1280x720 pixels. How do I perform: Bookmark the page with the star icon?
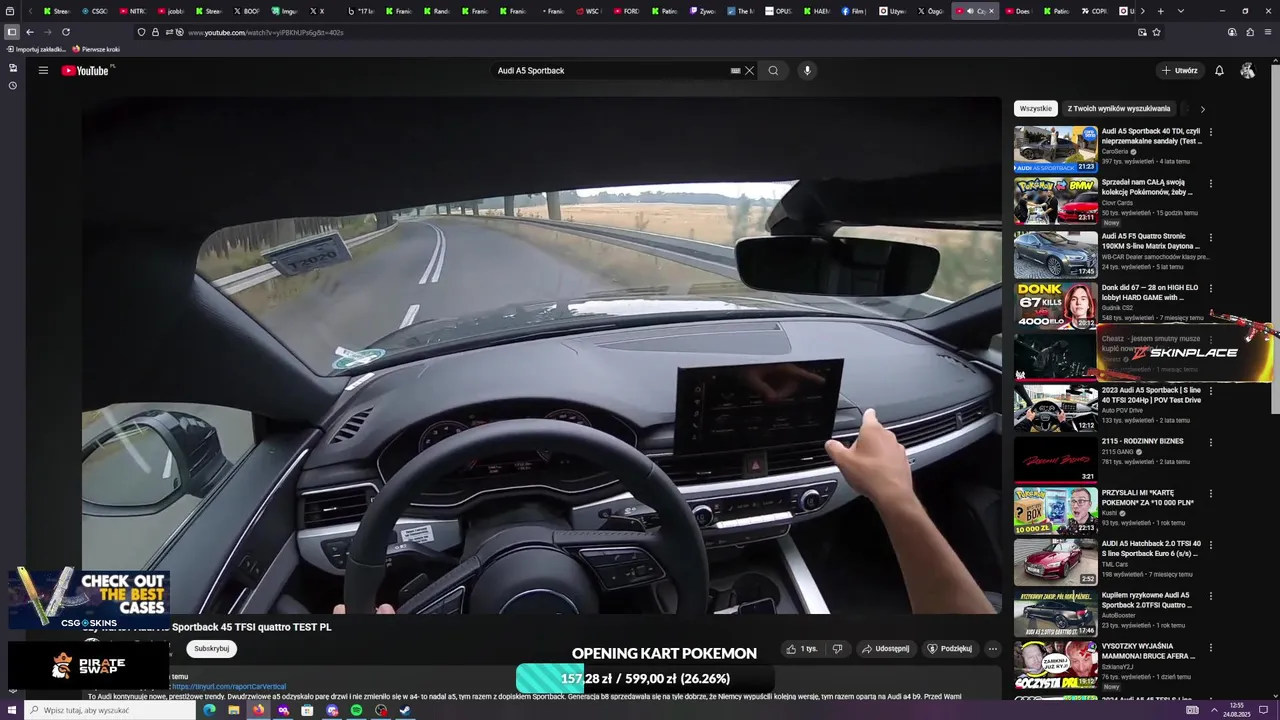pos(1157,32)
